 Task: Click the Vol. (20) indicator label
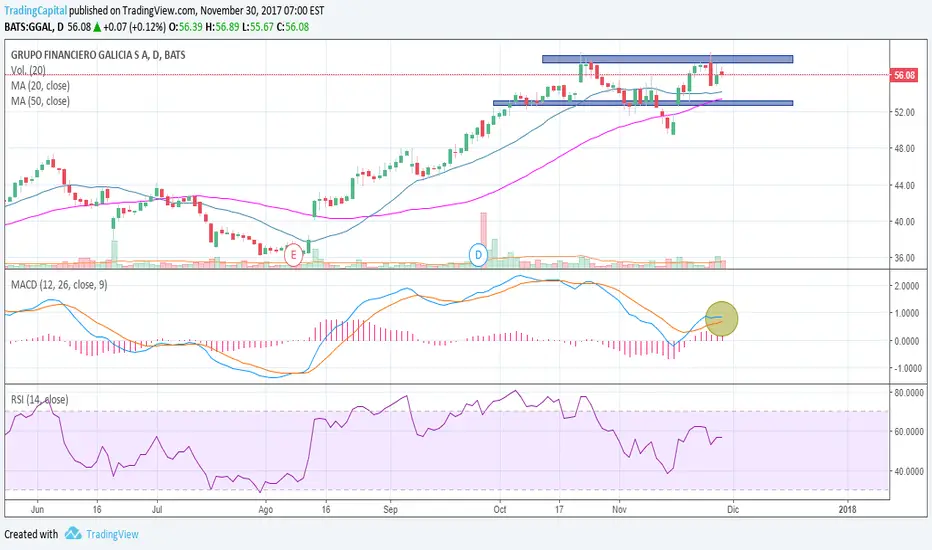pos(28,70)
